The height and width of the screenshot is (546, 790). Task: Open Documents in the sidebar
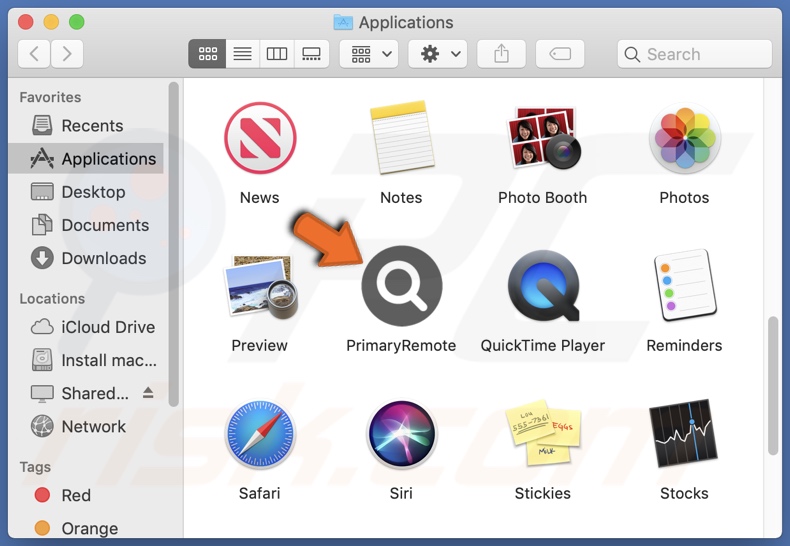click(86, 225)
